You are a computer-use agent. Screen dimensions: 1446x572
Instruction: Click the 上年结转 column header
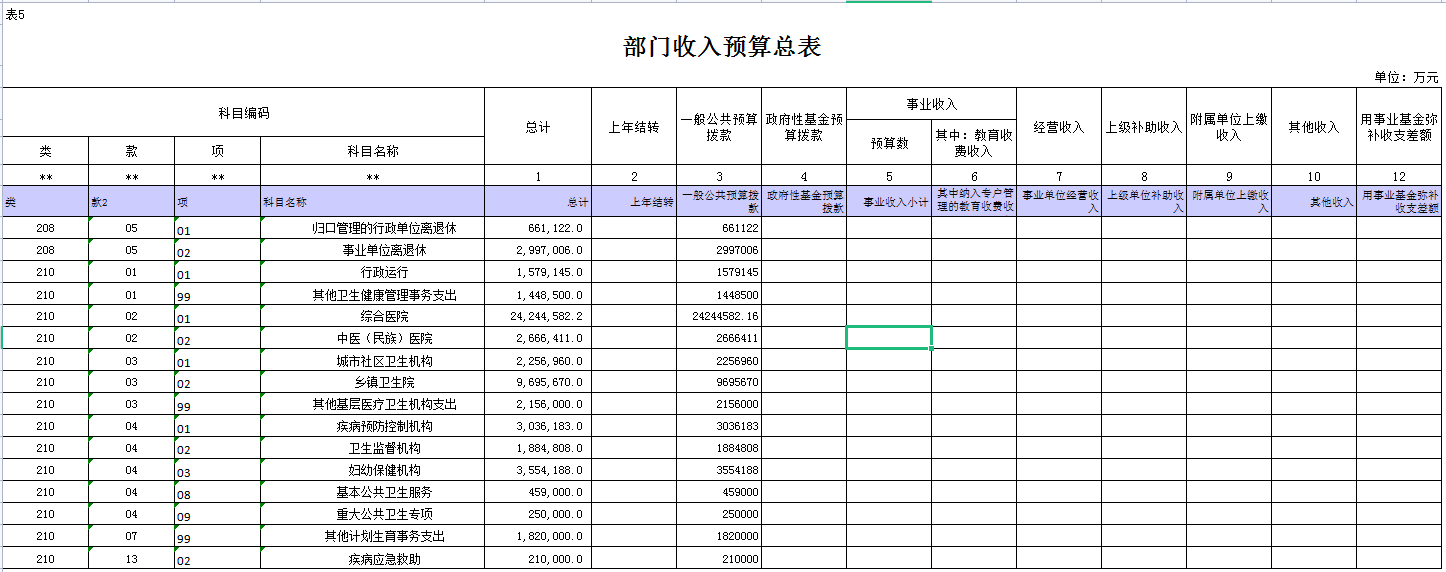click(x=634, y=127)
